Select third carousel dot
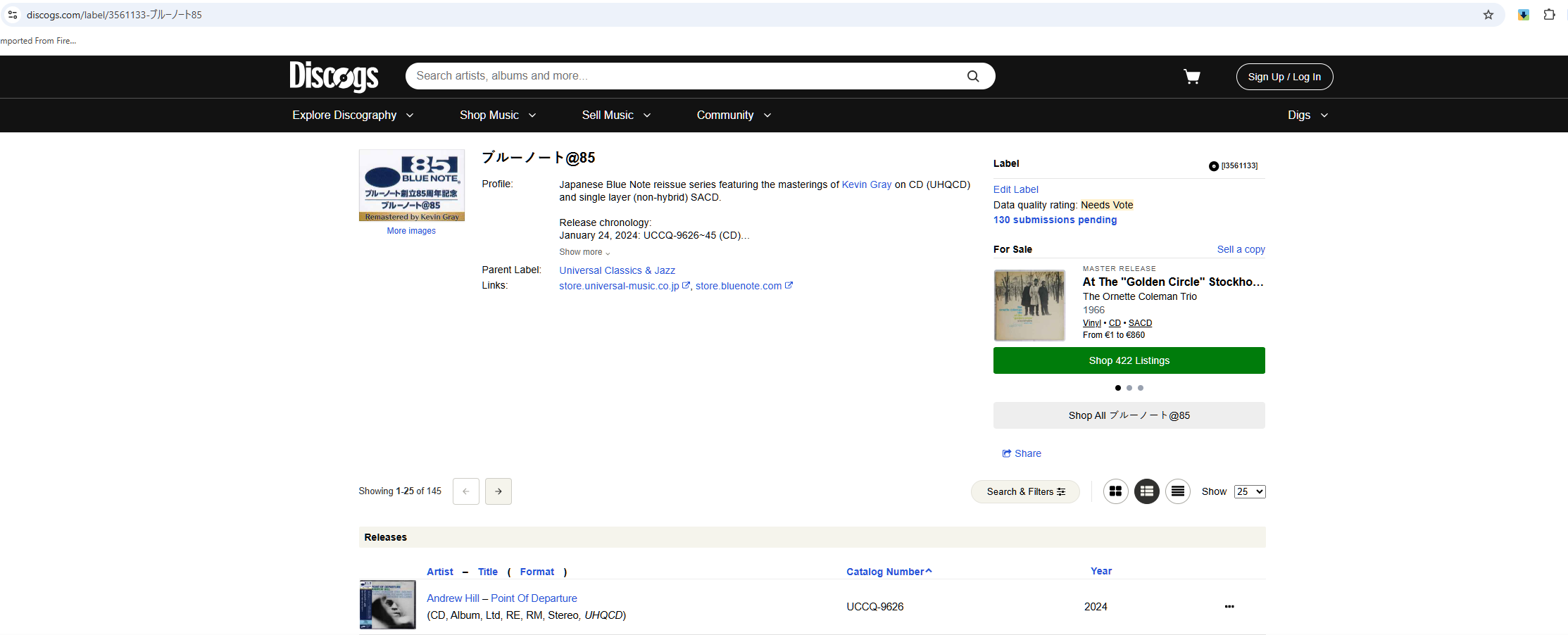Image resolution: width=1568 pixels, height=635 pixels. click(x=1141, y=388)
